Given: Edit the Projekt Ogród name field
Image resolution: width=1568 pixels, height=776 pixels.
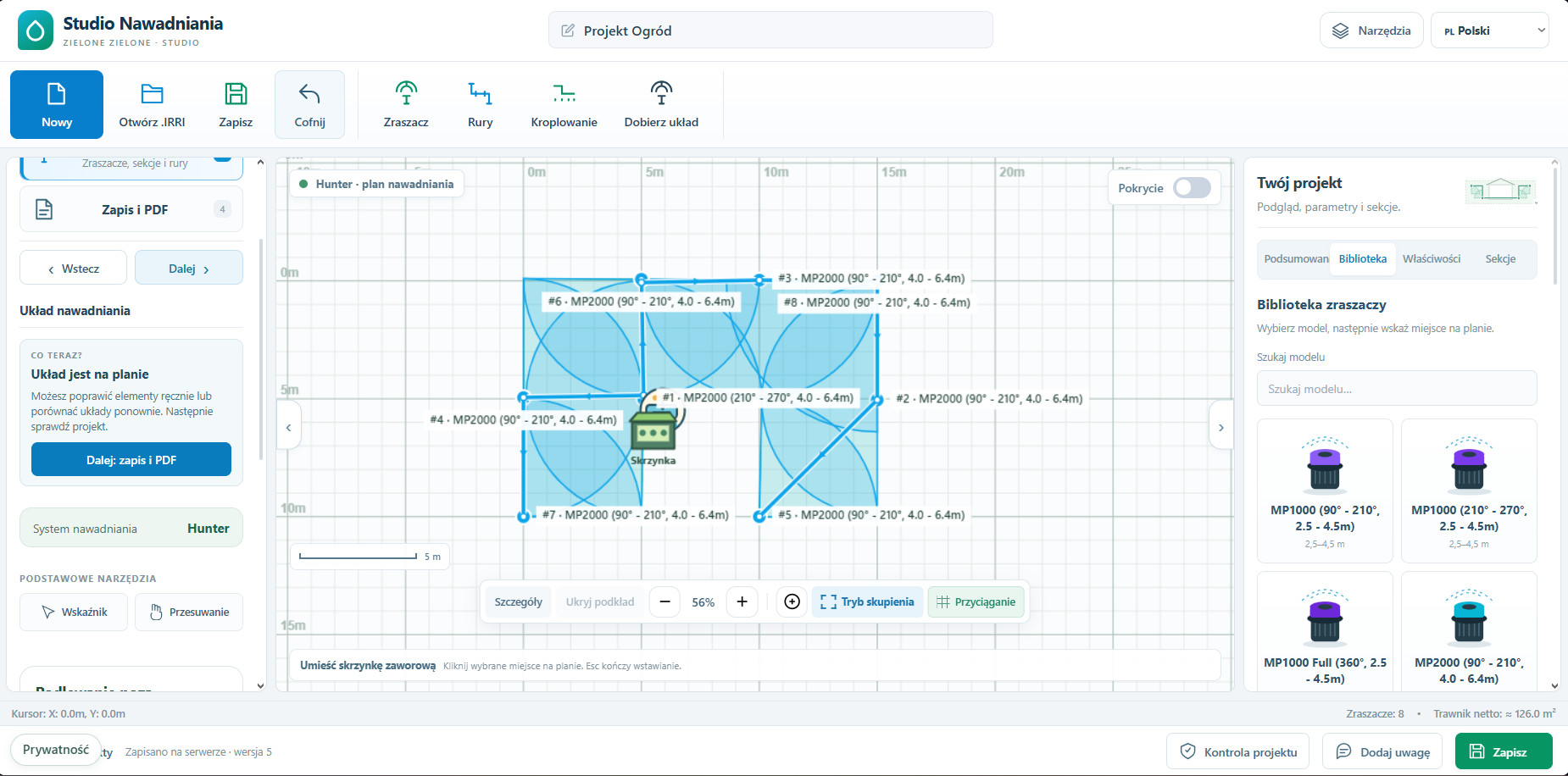Looking at the screenshot, I should pyautogui.click(x=770, y=30).
